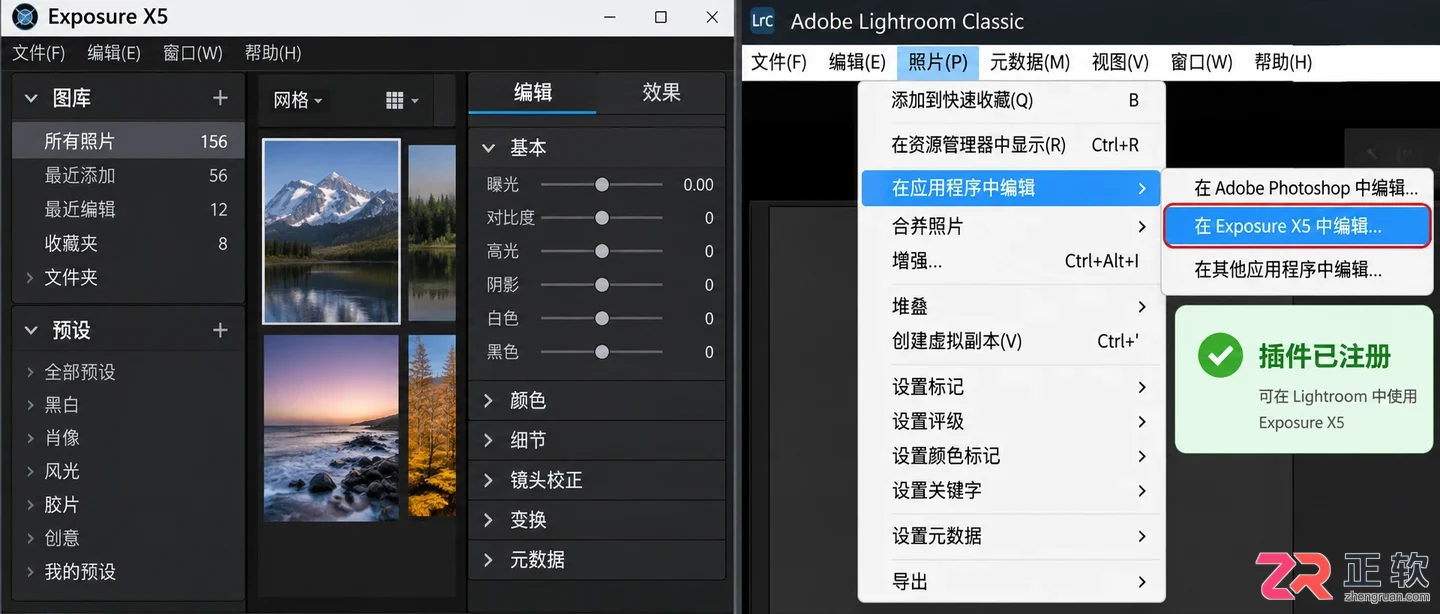The width and height of the screenshot is (1440, 614).
Task: Expand the 我的预设 category
Action: [30, 572]
